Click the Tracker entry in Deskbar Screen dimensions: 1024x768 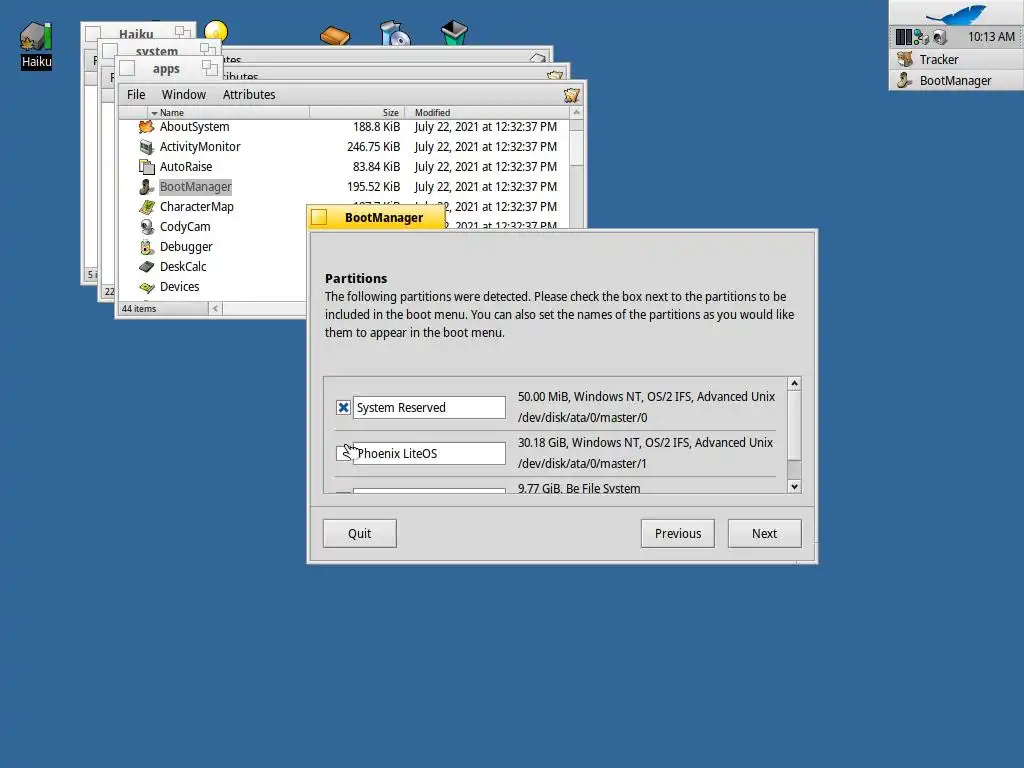point(957,59)
